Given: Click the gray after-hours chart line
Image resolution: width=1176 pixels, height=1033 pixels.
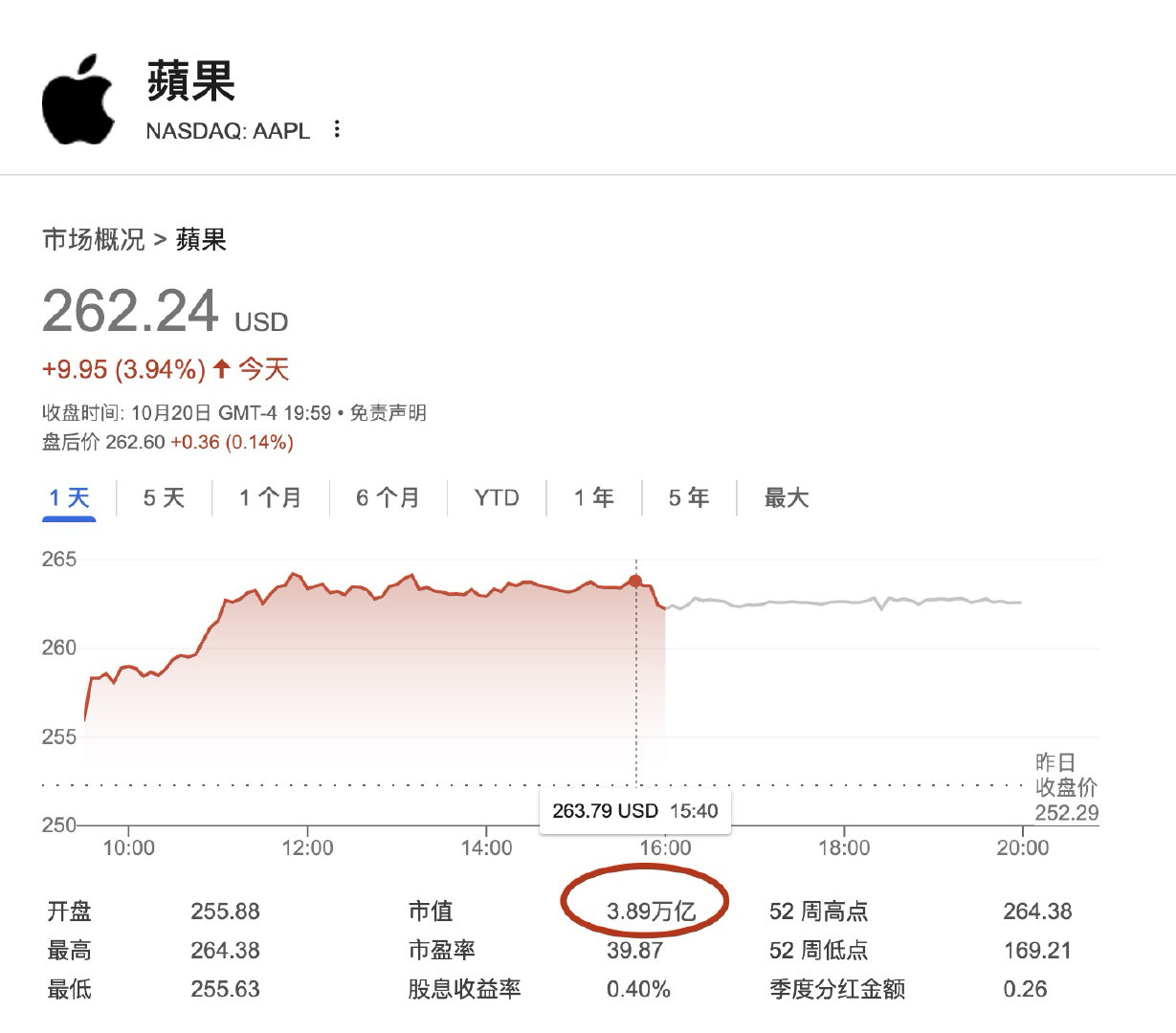Looking at the screenshot, I should (842, 602).
